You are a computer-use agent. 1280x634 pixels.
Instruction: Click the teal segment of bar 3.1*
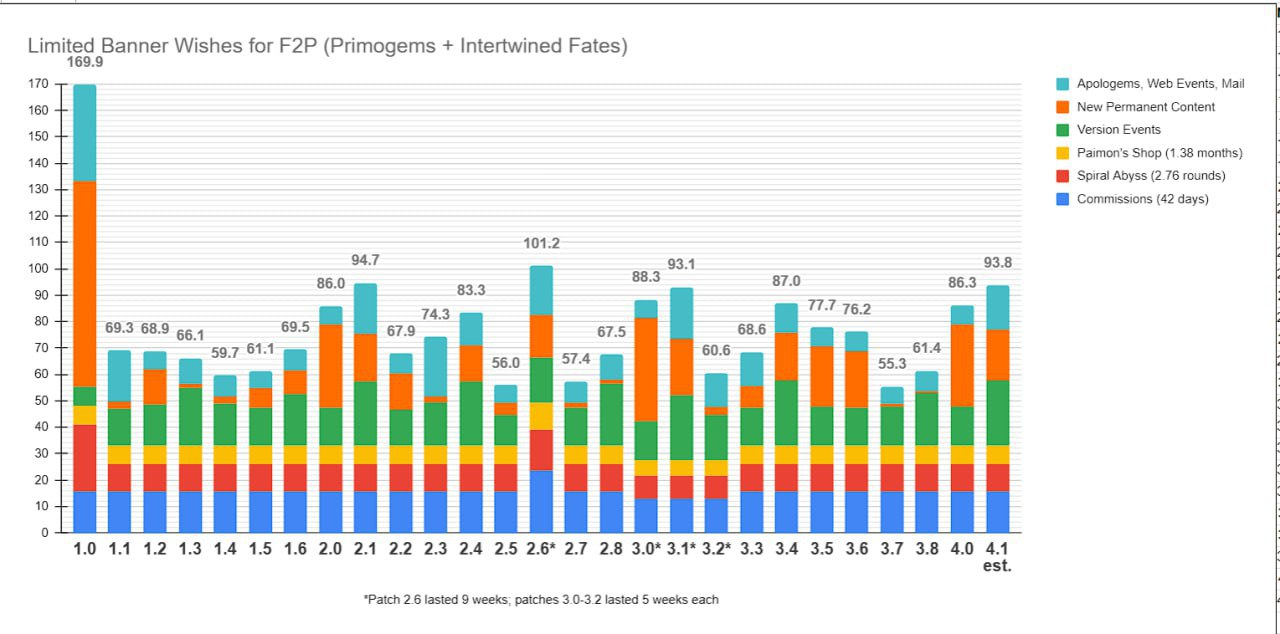click(681, 313)
